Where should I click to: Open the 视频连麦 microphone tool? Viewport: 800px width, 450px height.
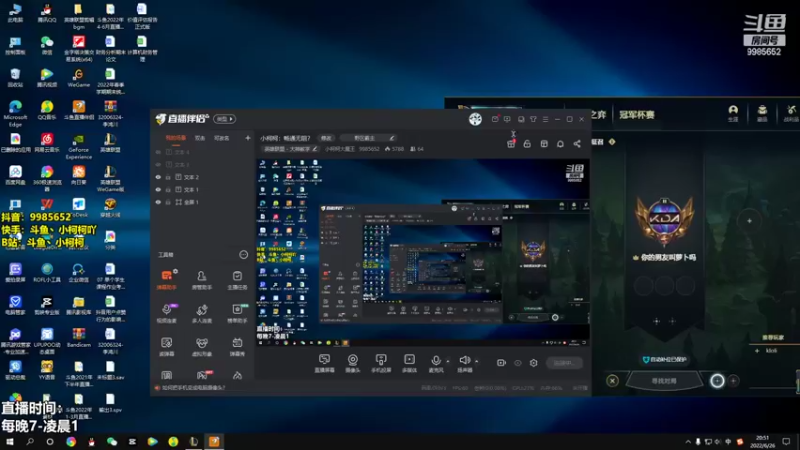(x=167, y=313)
